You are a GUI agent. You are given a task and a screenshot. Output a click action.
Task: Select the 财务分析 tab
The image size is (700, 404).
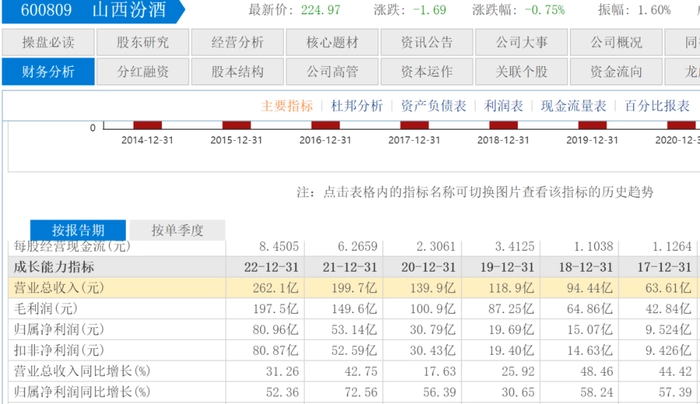tap(48, 72)
